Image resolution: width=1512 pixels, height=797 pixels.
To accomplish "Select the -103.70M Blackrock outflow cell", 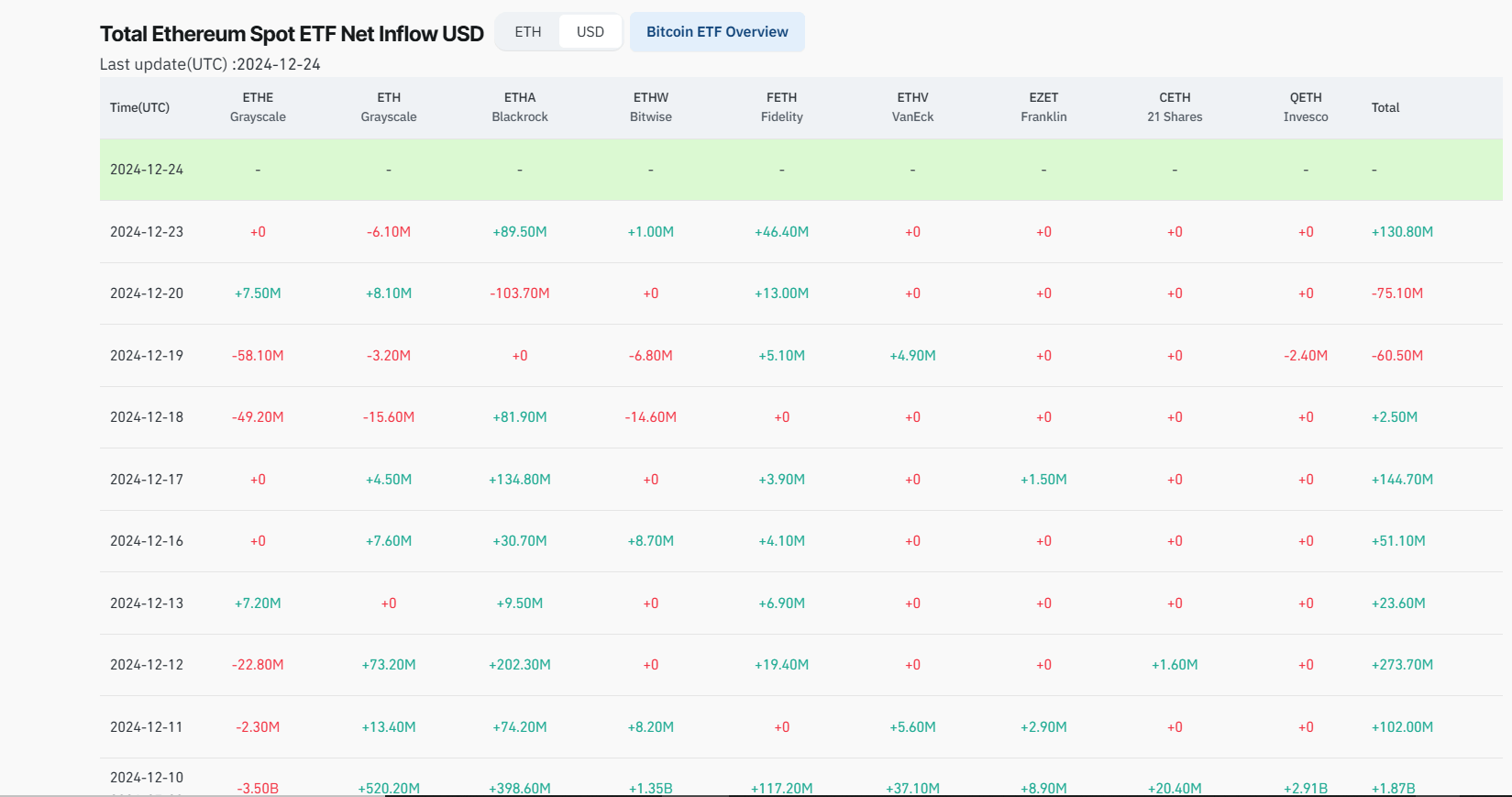I will click(520, 293).
